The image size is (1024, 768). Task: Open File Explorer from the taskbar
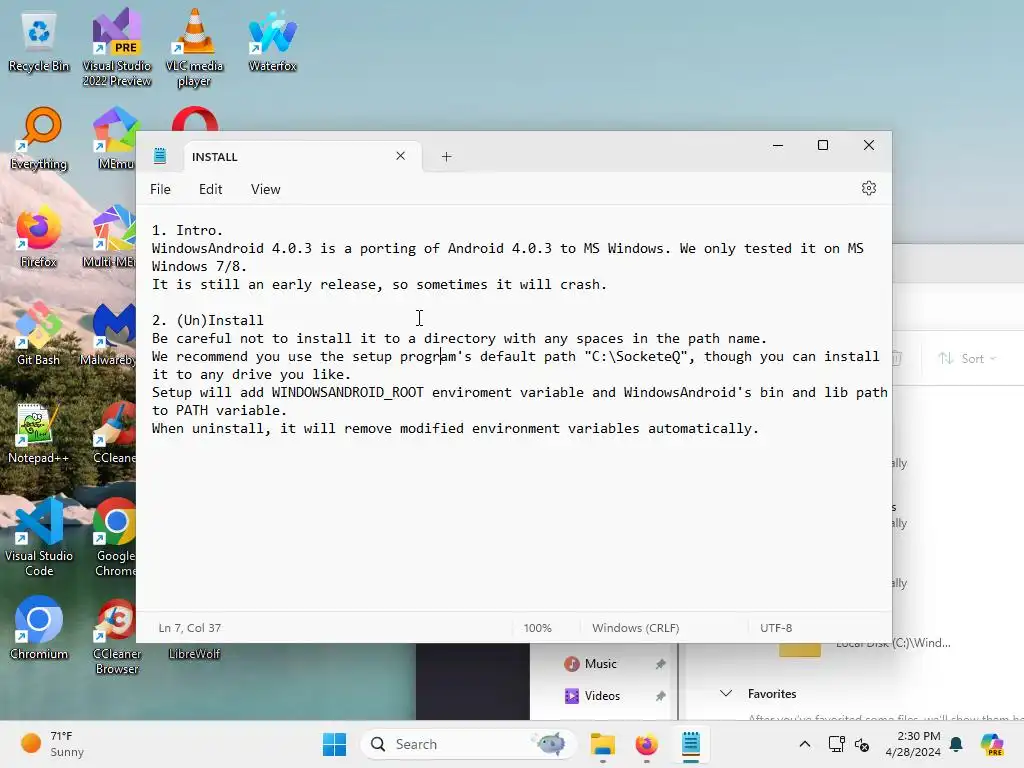point(602,744)
